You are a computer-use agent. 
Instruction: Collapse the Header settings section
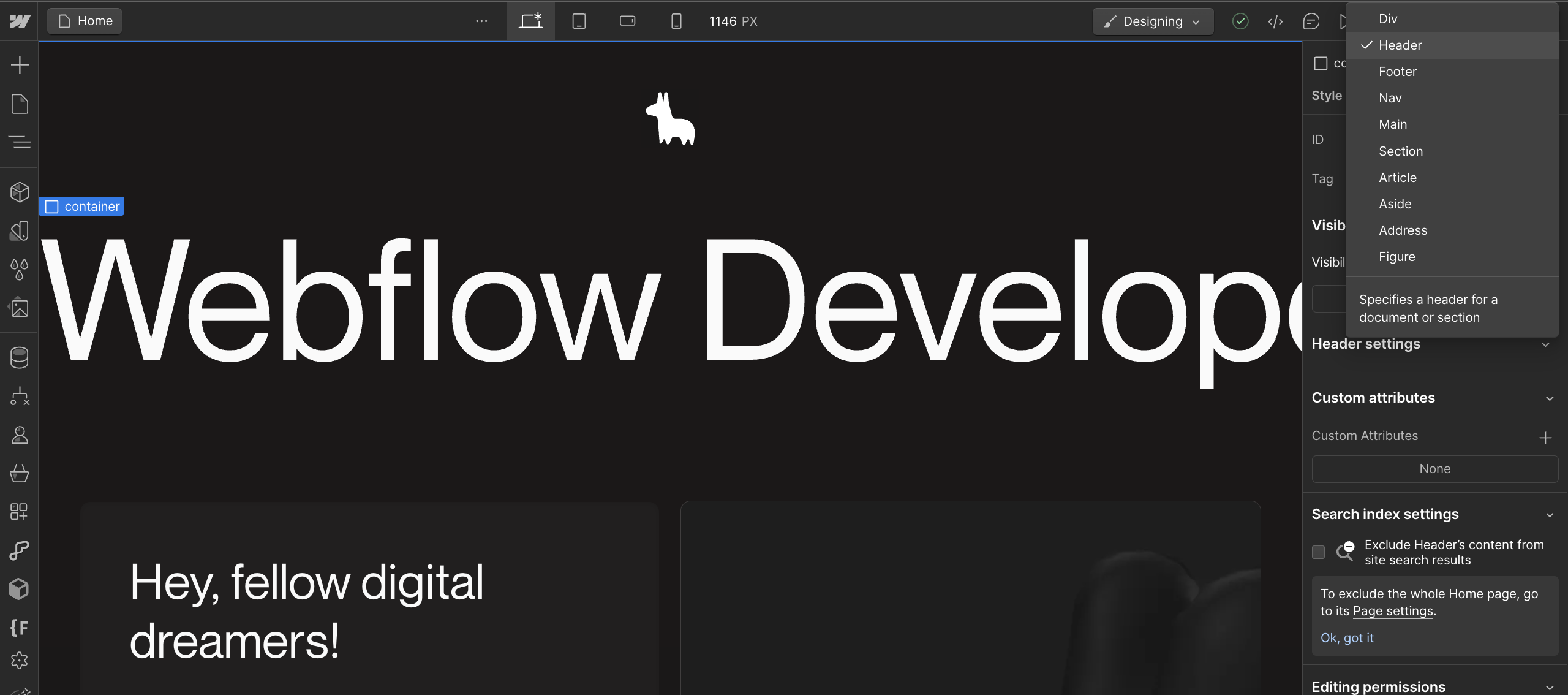point(1546,344)
